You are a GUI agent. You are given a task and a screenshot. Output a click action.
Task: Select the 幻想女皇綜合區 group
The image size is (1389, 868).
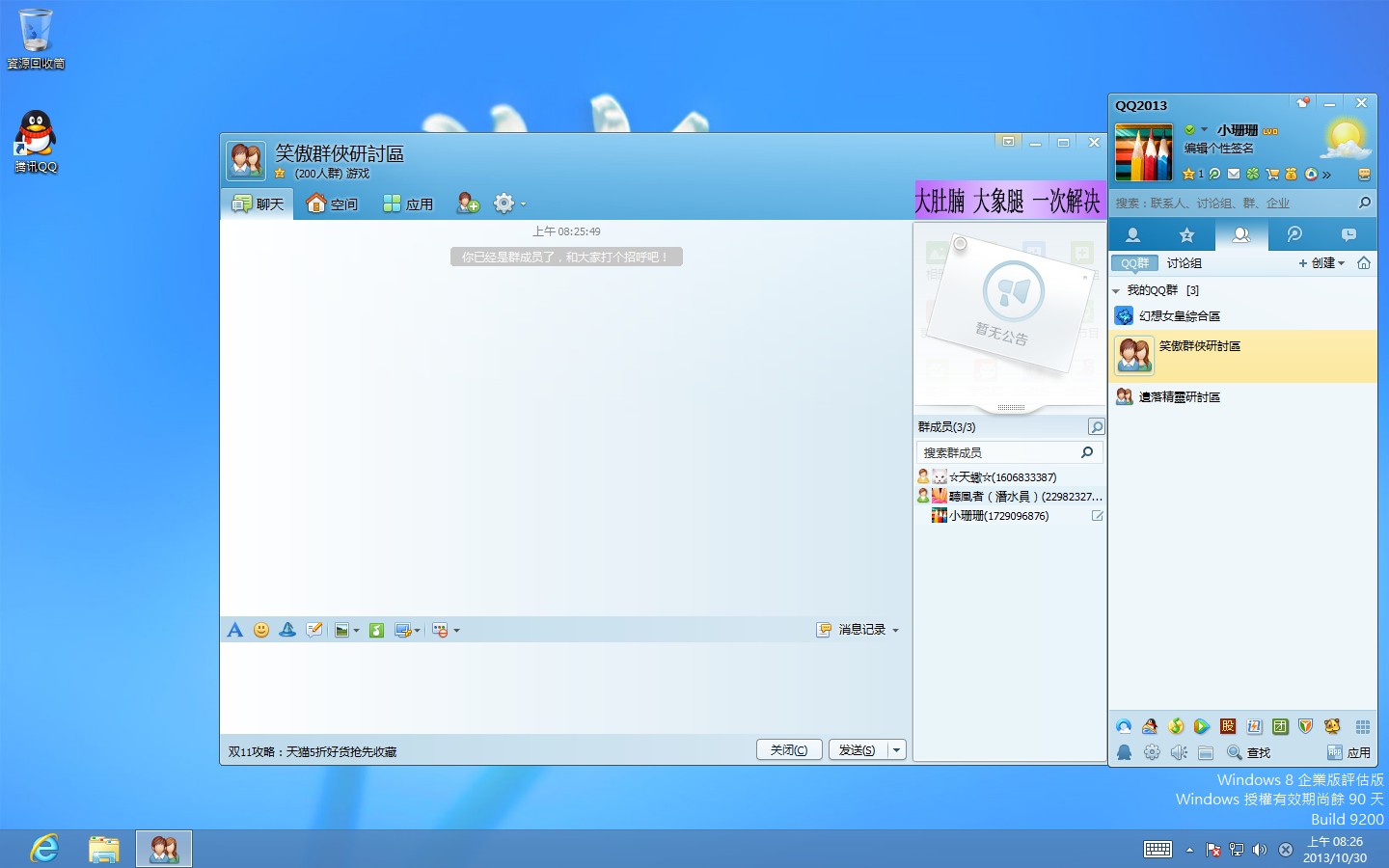1242,315
